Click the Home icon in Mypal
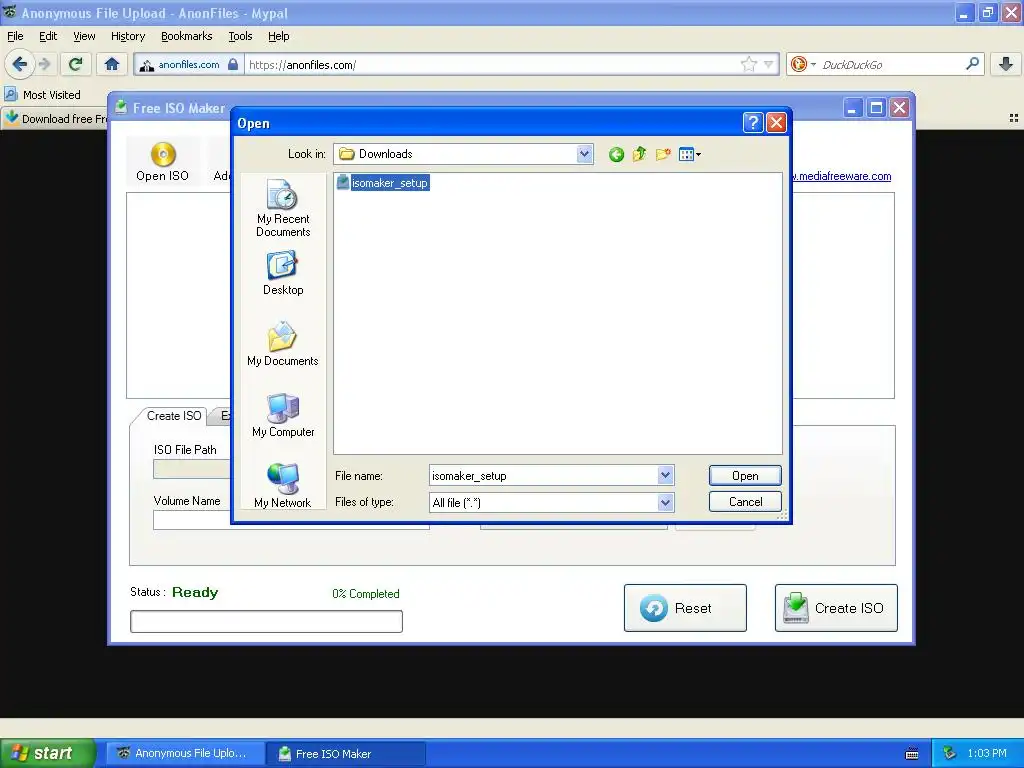1024x768 pixels. coord(112,64)
